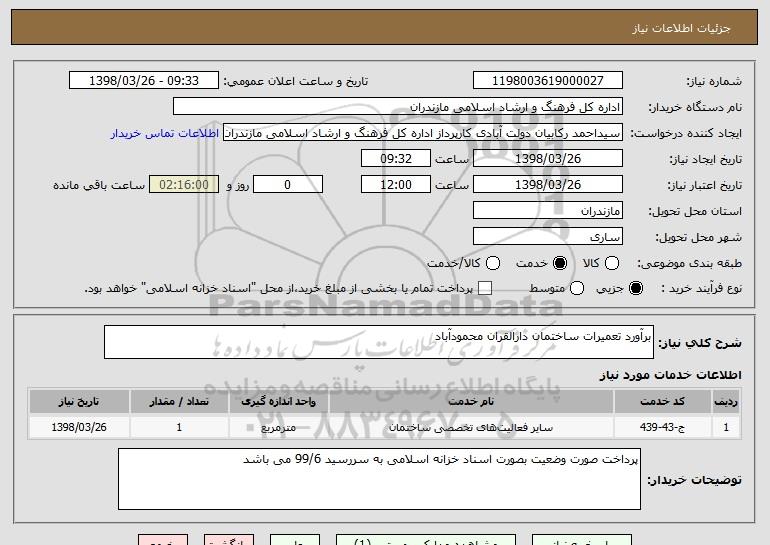Click the remaining days field showing 0
770x545 pixels.
coord(288,185)
